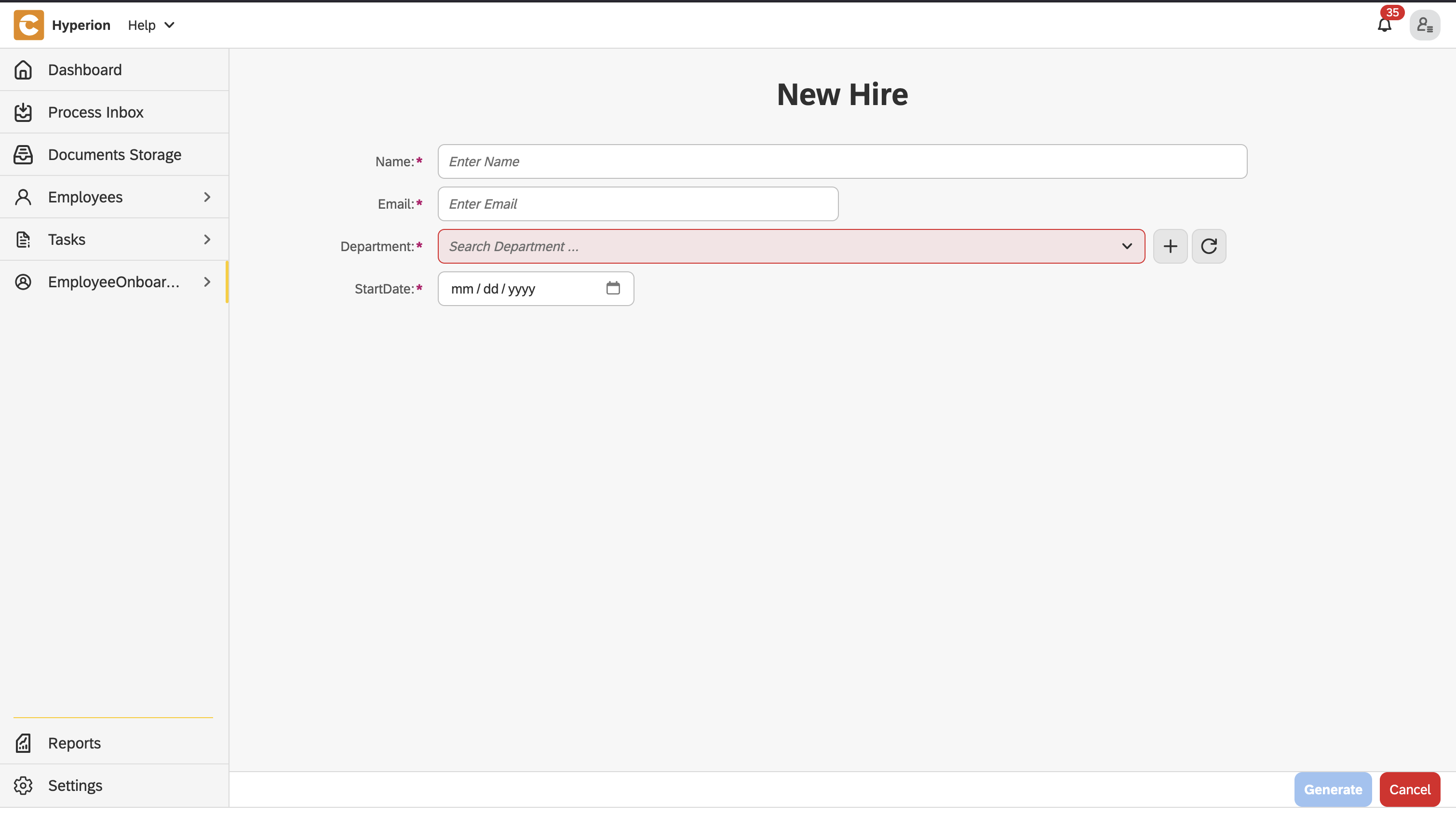The width and height of the screenshot is (1456, 829).
Task: Click the Hyperion brand name
Action: pos(81,25)
